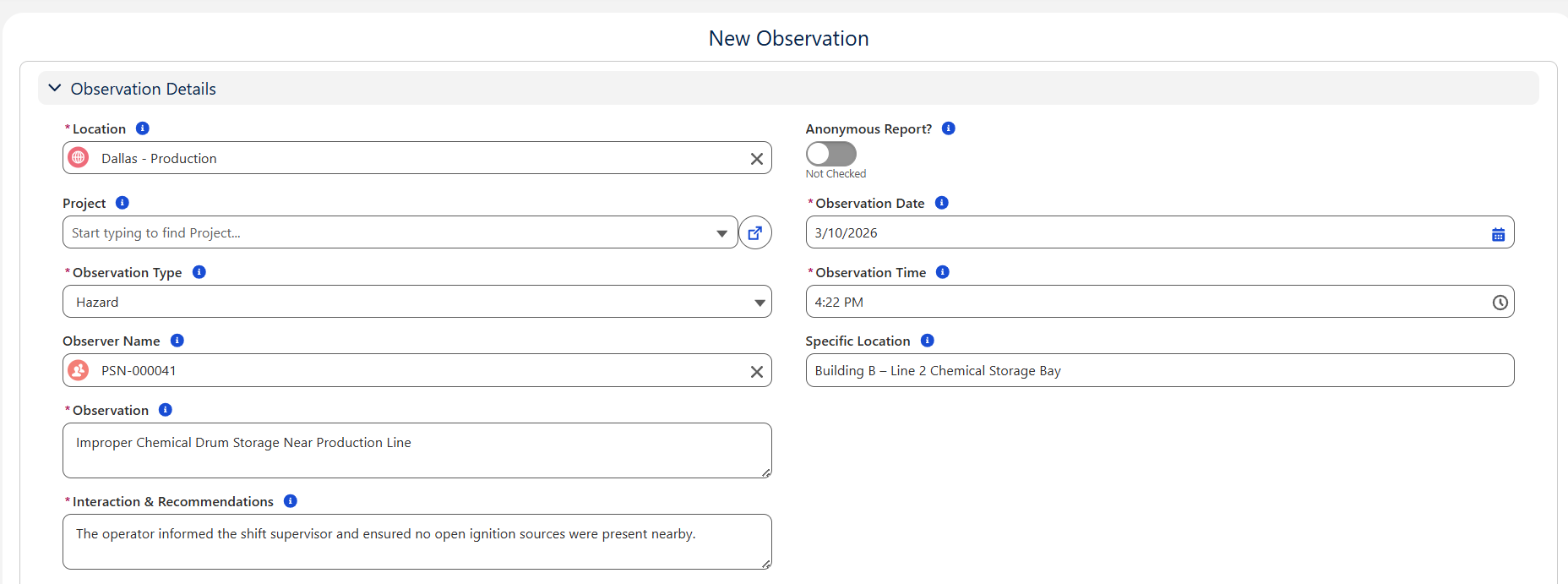Screen dimensions: 1568x584
Task: Clear the Dallas - Production location value
Action: [x=757, y=159]
